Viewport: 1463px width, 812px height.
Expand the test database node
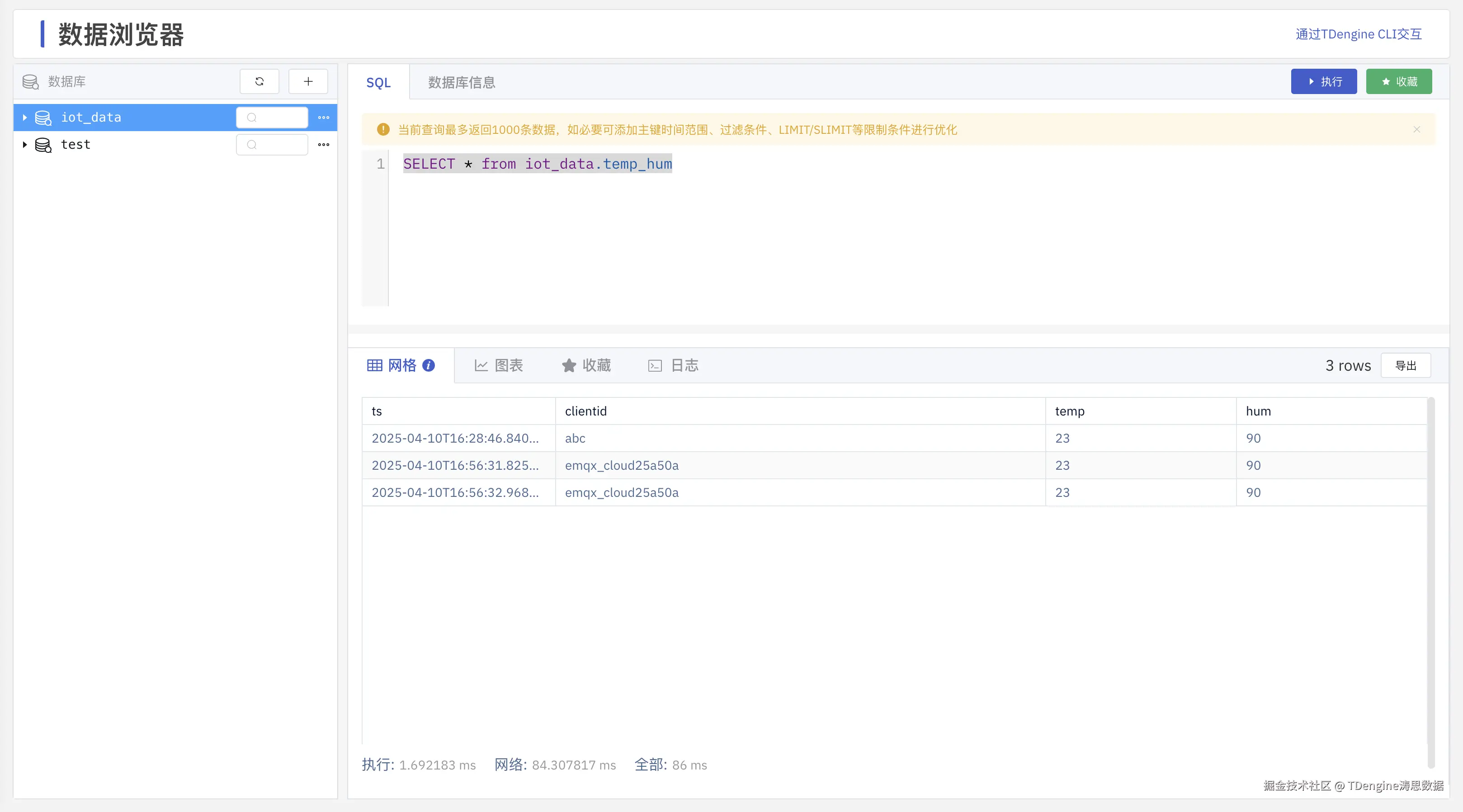(x=24, y=145)
